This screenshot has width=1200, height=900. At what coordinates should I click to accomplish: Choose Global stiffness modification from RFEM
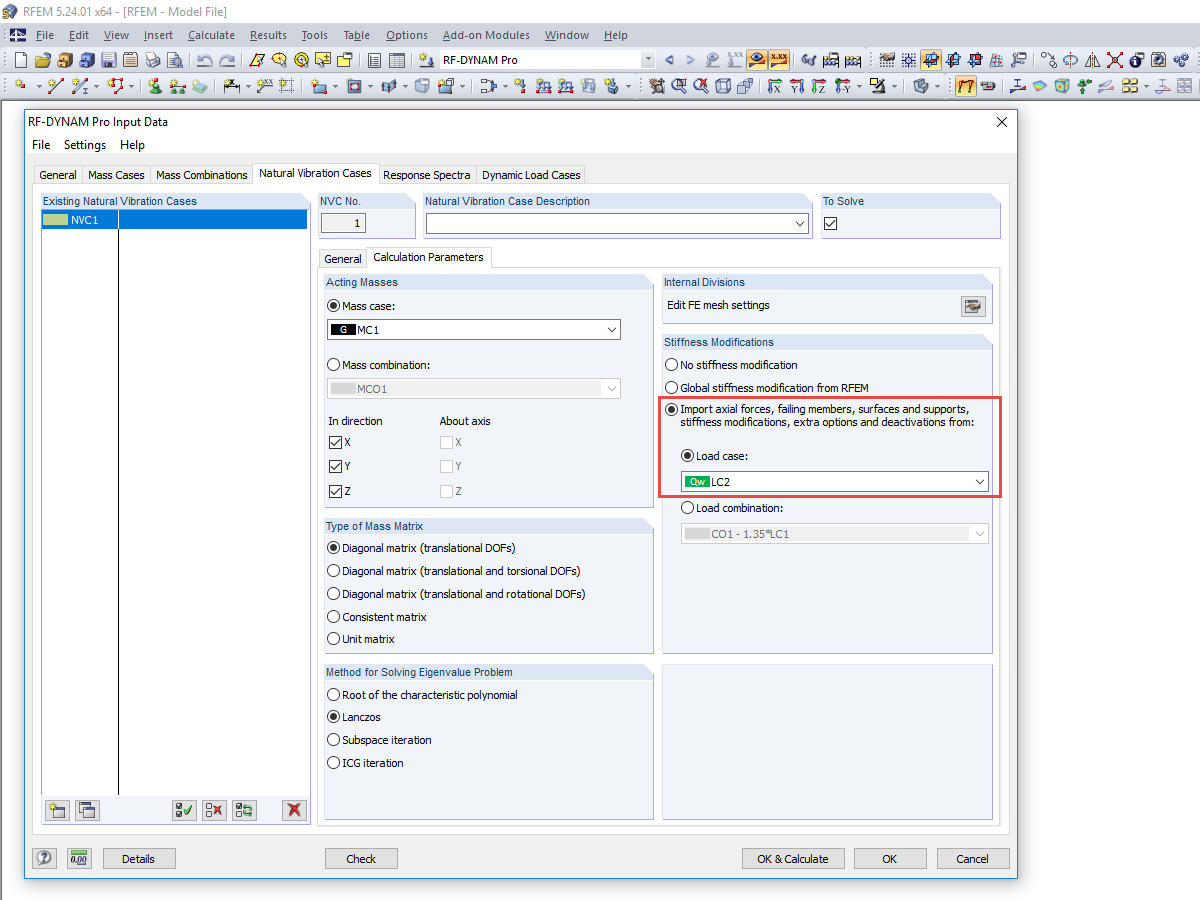[x=672, y=388]
